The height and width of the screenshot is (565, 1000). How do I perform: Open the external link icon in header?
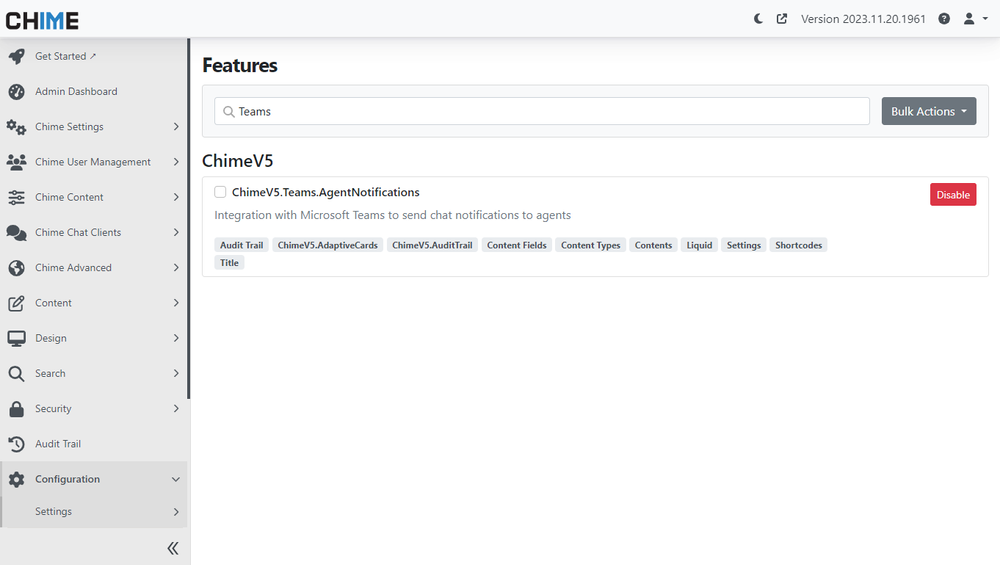coord(782,18)
